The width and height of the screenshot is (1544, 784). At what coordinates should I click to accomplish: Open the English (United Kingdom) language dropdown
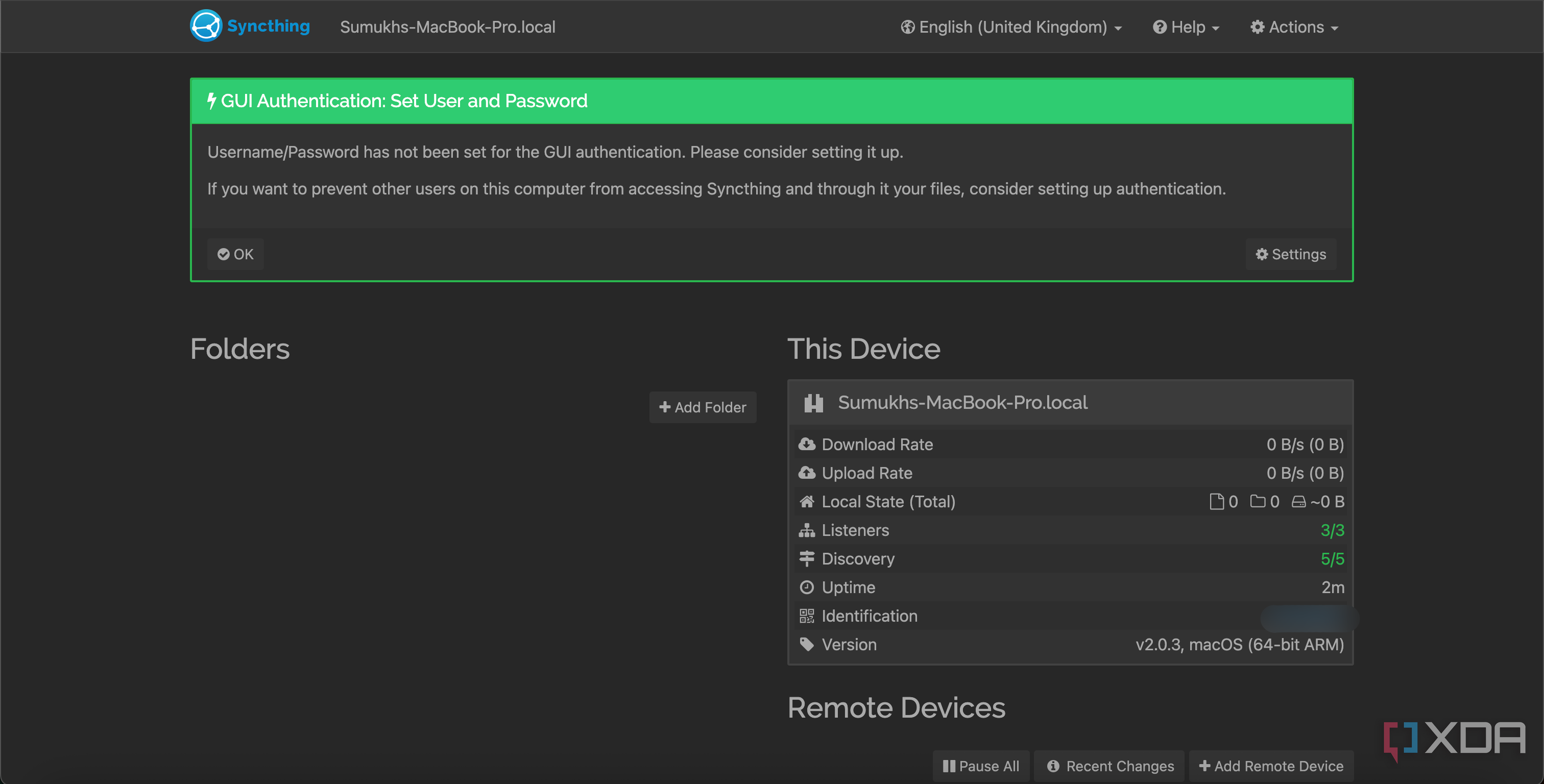pyautogui.click(x=1011, y=27)
